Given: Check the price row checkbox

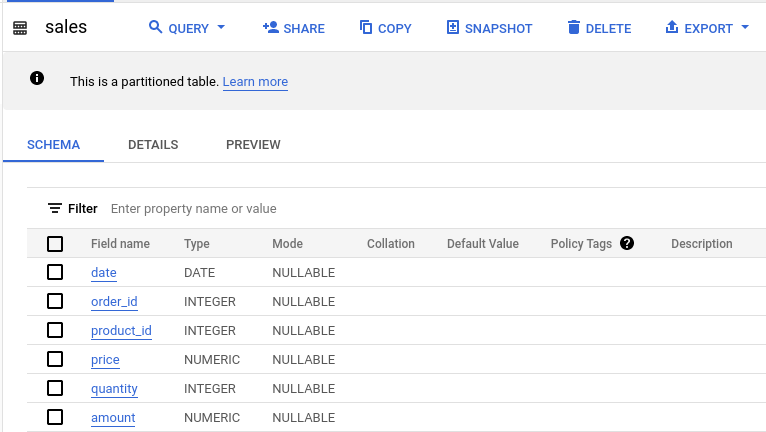Looking at the screenshot, I should point(55,359).
